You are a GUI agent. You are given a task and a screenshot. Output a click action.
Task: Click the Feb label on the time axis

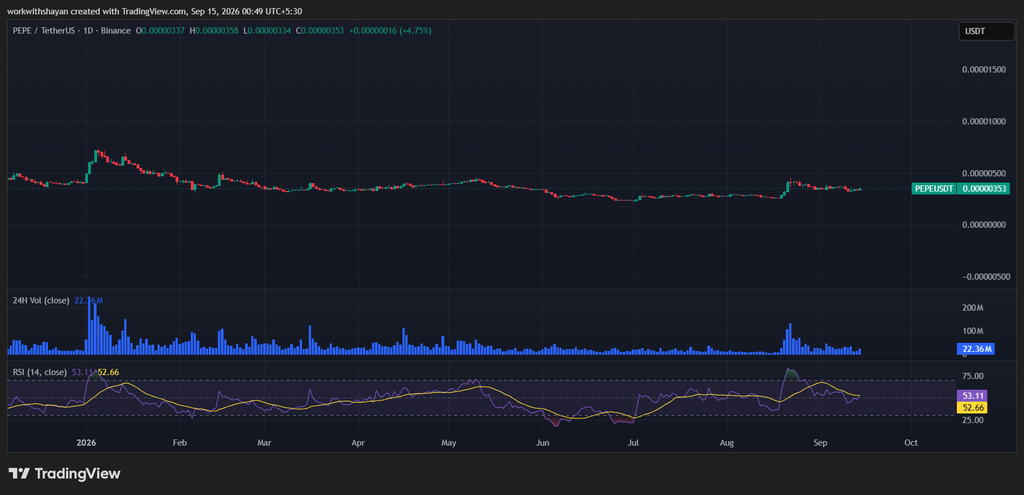click(180, 443)
